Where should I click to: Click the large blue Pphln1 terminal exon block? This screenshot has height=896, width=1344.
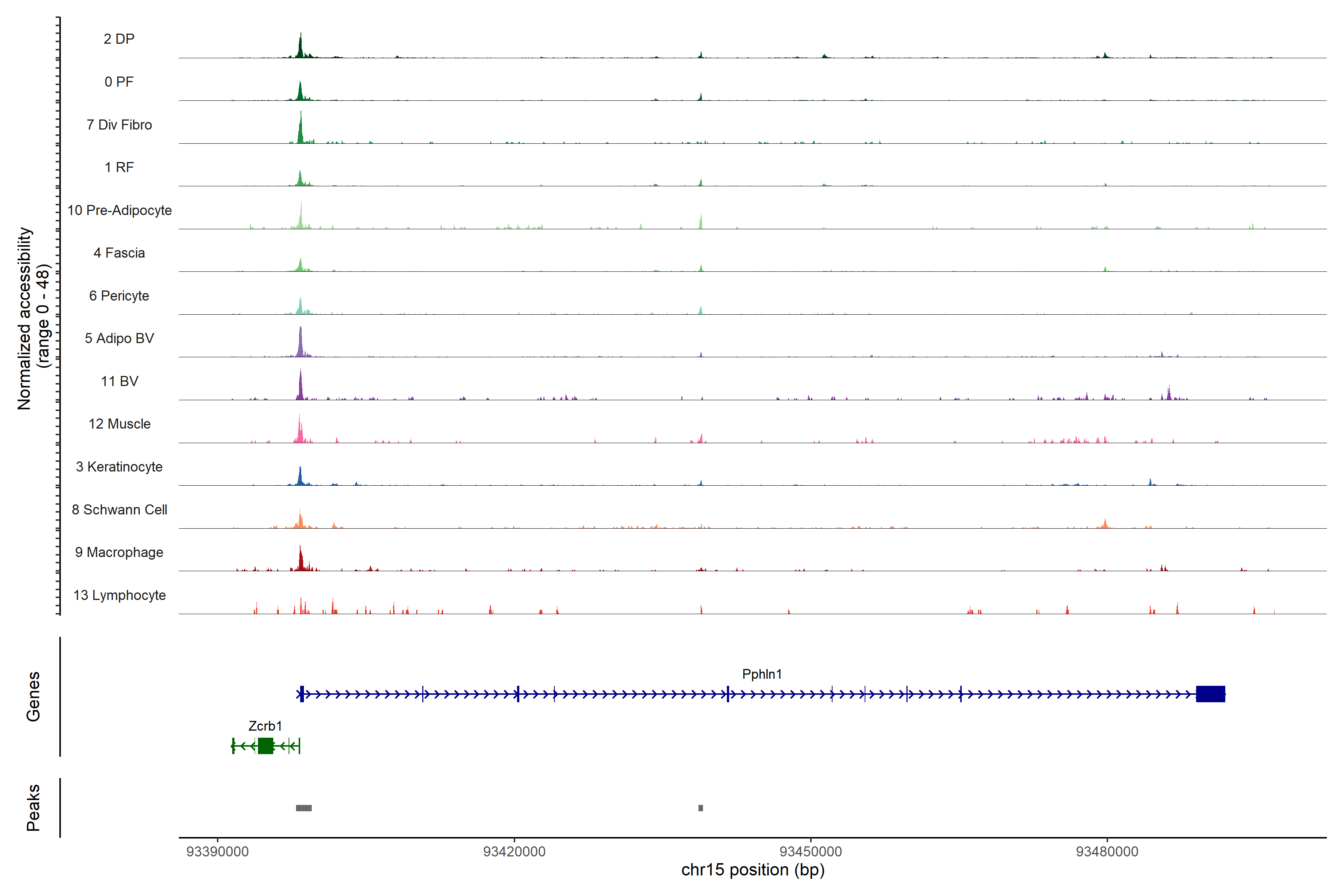(x=1210, y=694)
